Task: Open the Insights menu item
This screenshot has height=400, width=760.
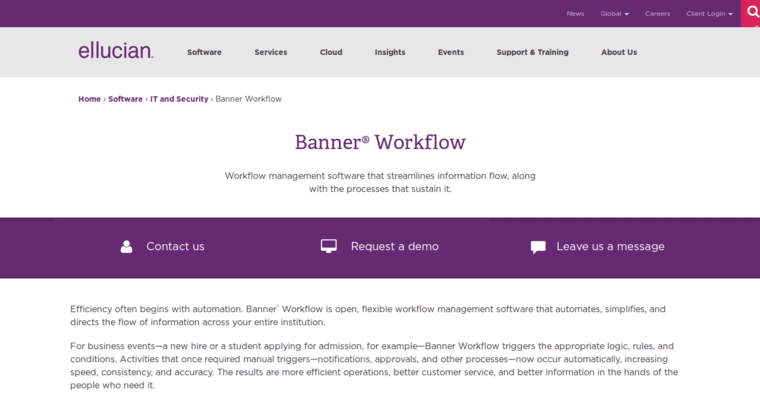Action: [390, 52]
